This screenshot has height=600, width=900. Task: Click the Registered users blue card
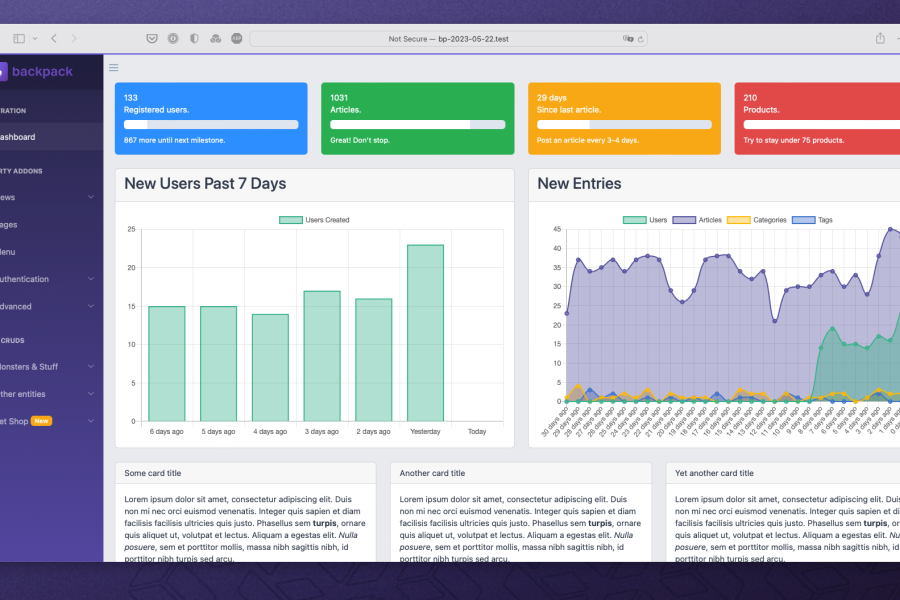click(211, 118)
